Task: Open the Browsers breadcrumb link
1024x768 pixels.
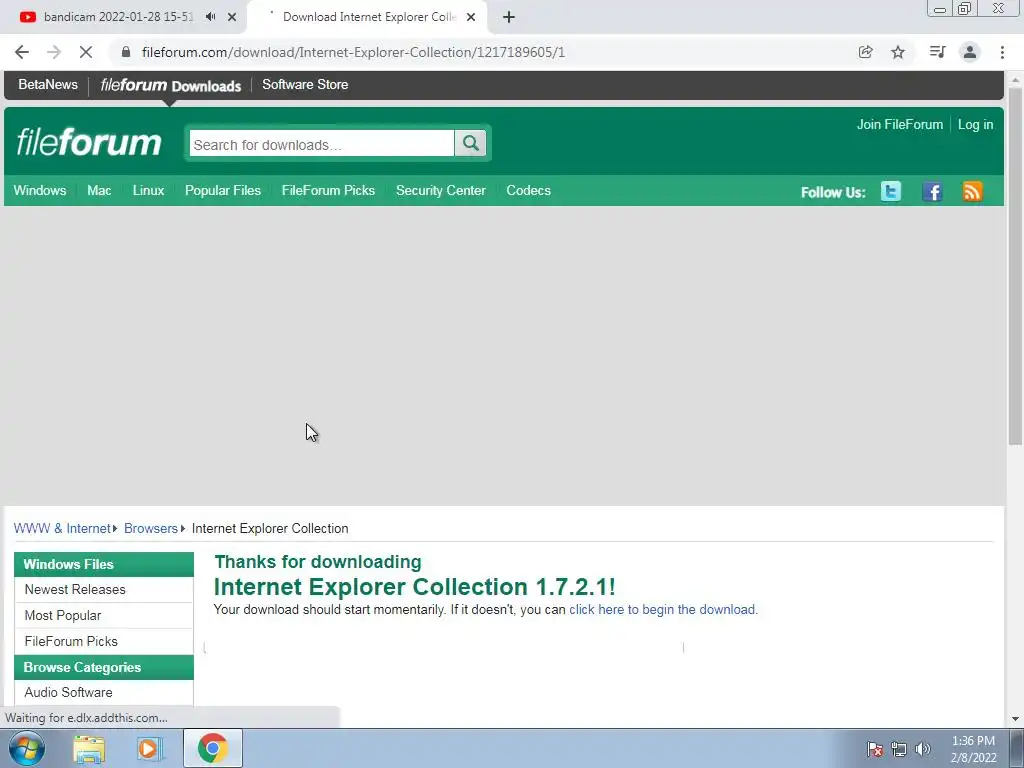Action: pos(151,528)
